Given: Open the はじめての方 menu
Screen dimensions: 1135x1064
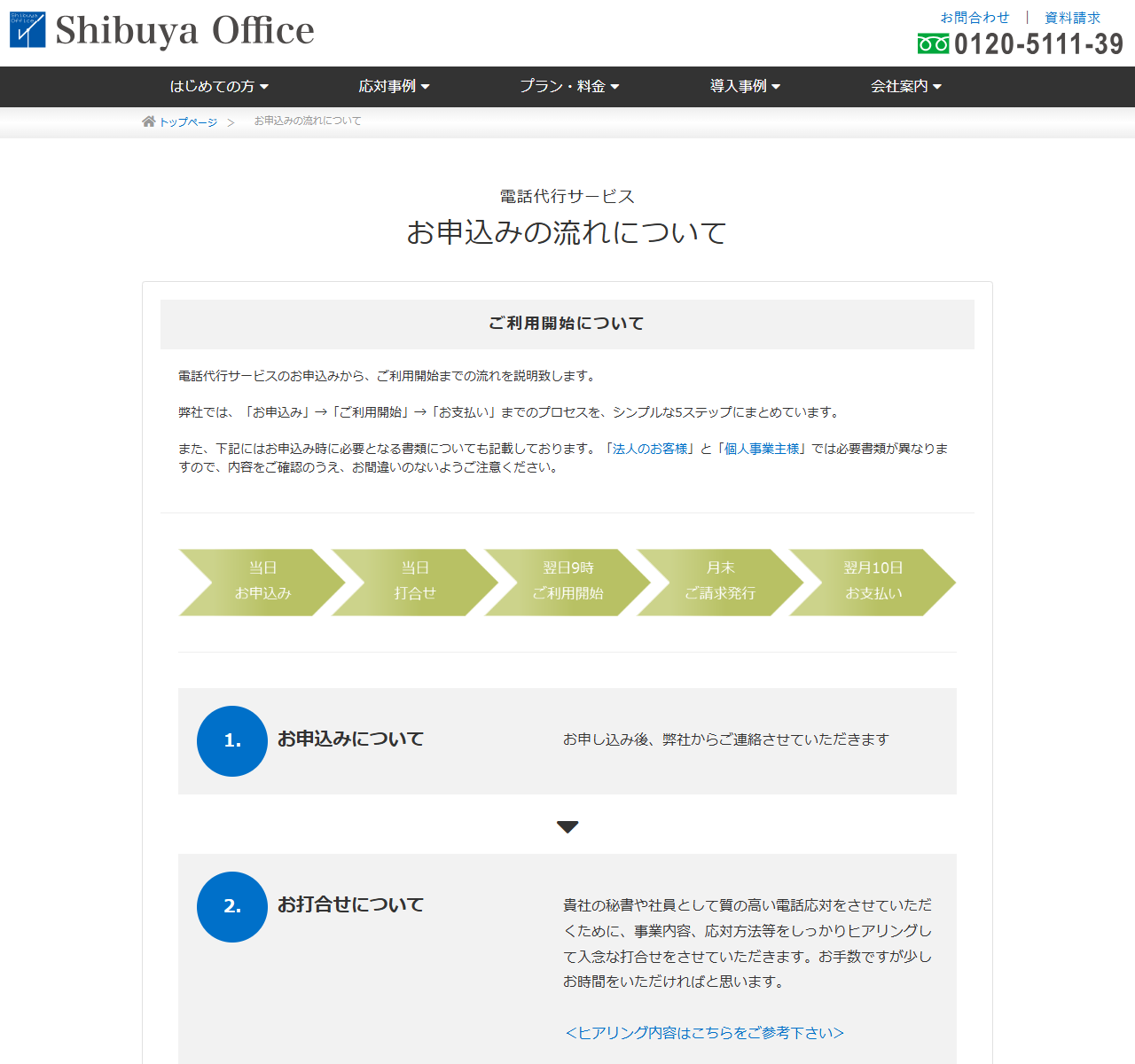Looking at the screenshot, I should [x=219, y=86].
